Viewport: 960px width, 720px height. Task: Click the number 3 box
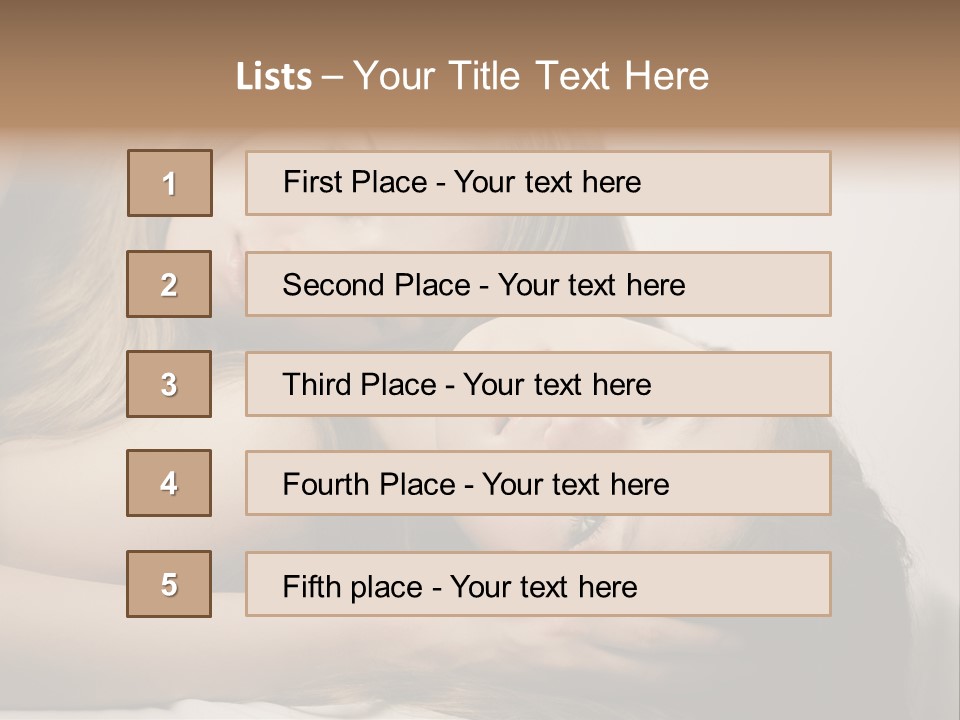coord(169,384)
